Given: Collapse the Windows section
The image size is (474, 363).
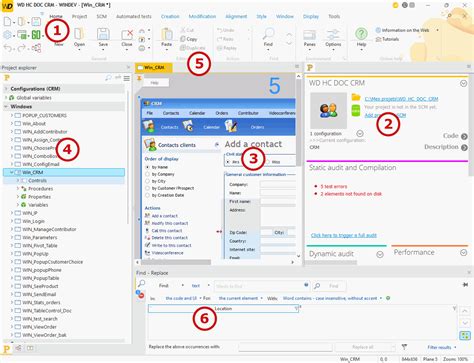Looking at the screenshot, I should [x=6, y=107].
